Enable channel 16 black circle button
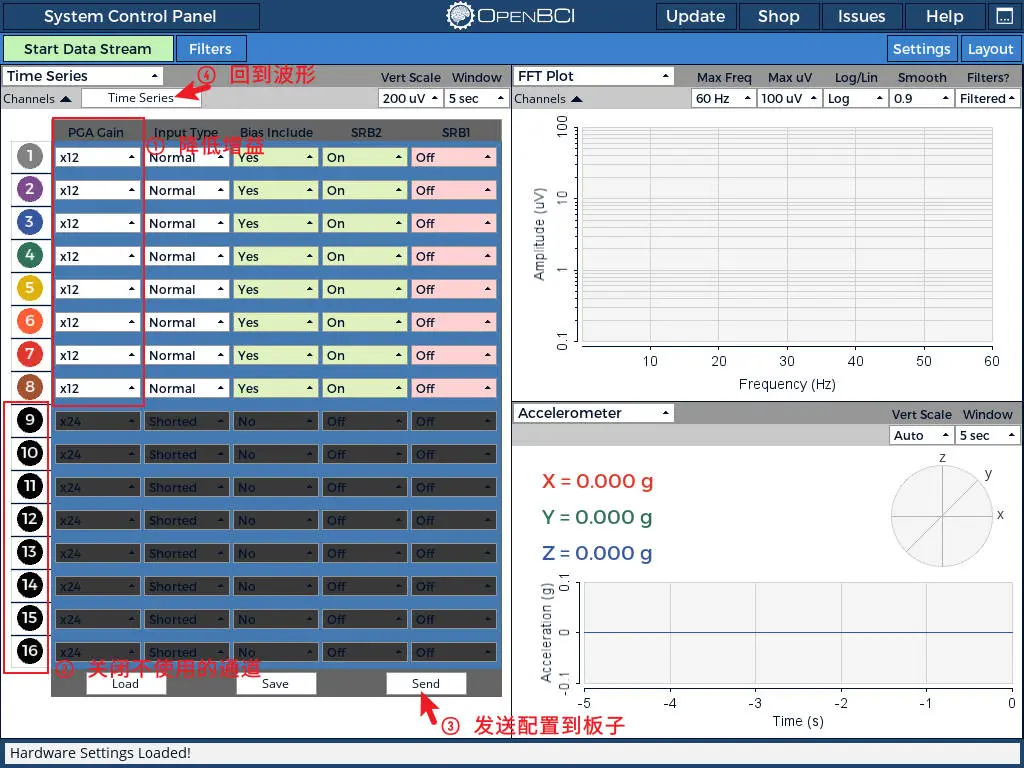 (29, 650)
